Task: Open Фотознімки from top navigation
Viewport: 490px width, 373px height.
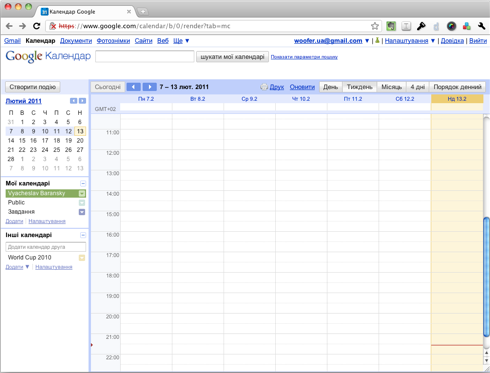Action: pyautogui.click(x=113, y=41)
